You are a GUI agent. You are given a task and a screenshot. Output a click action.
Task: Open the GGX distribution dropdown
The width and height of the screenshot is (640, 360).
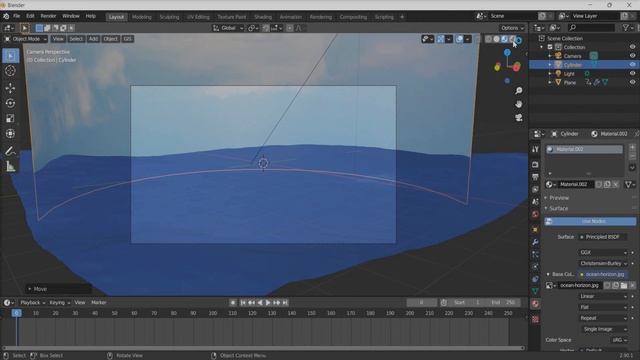tap(602, 253)
